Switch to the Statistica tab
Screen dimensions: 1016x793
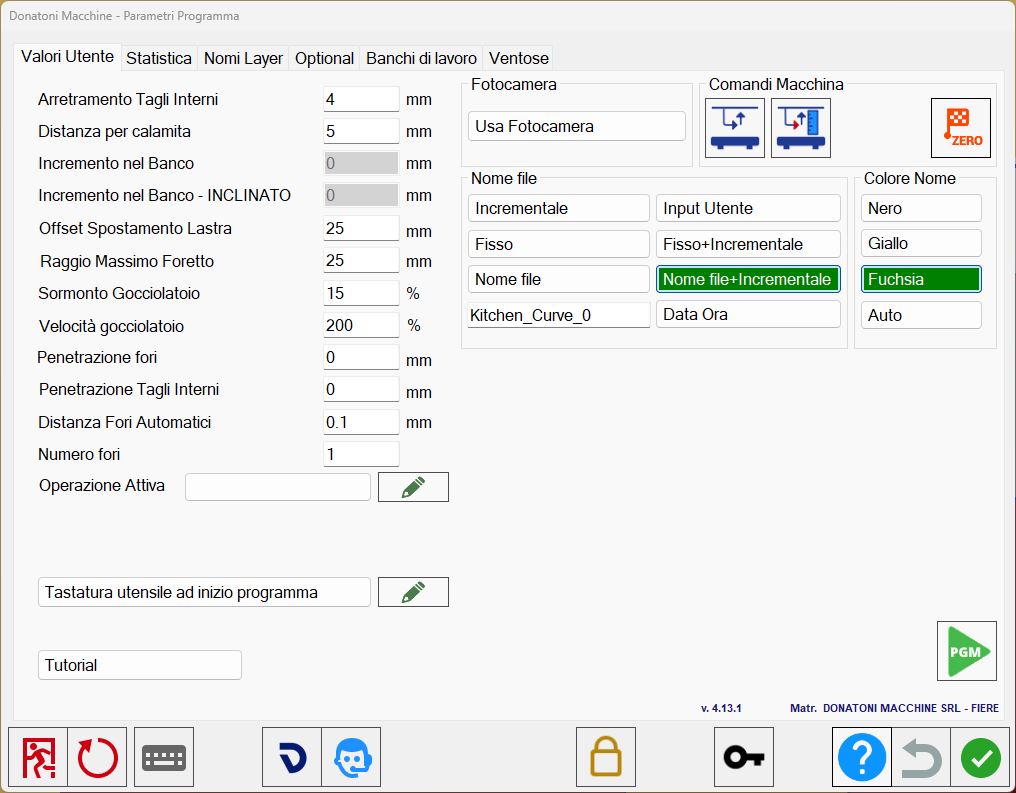tap(159, 58)
